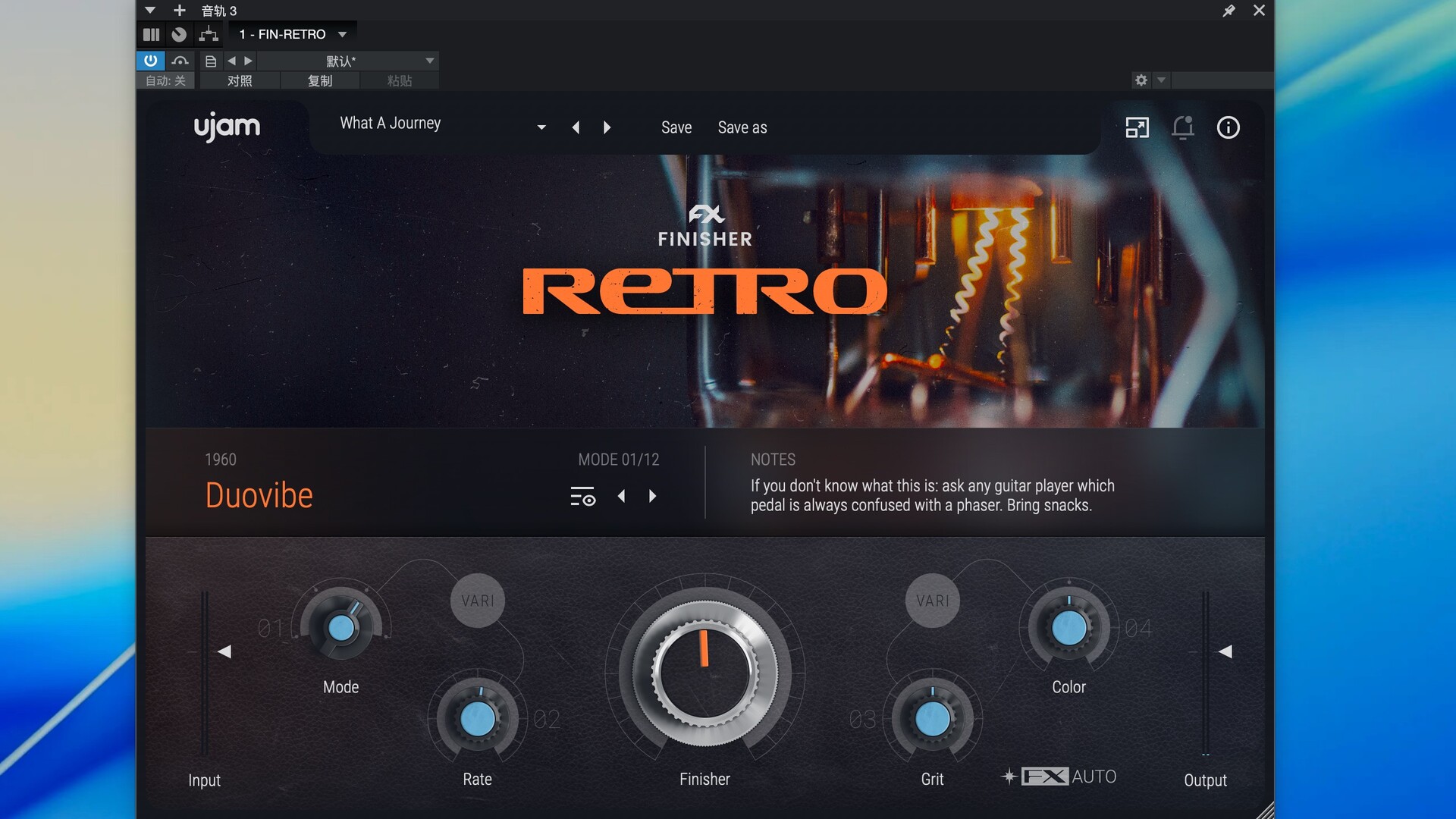Click the automation curve icon
The image size is (1456, 819).
point(180,61)
